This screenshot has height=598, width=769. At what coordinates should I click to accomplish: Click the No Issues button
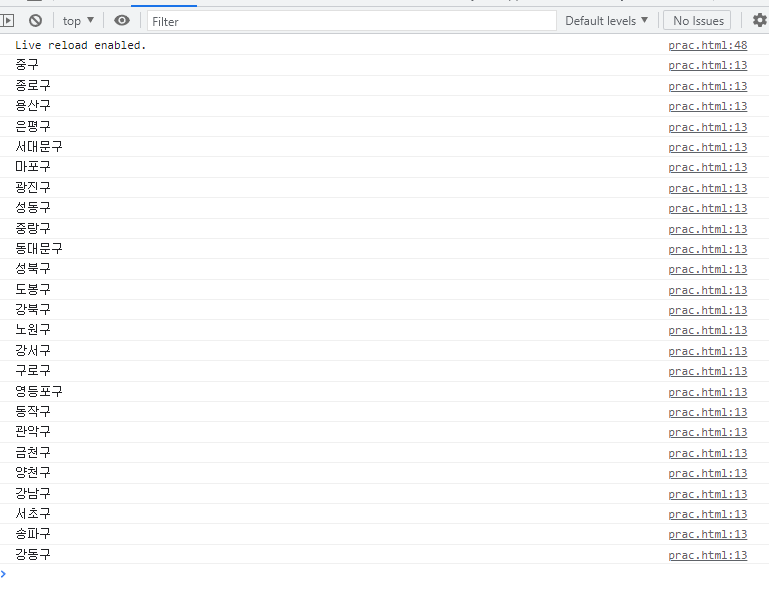coord(698,21)
